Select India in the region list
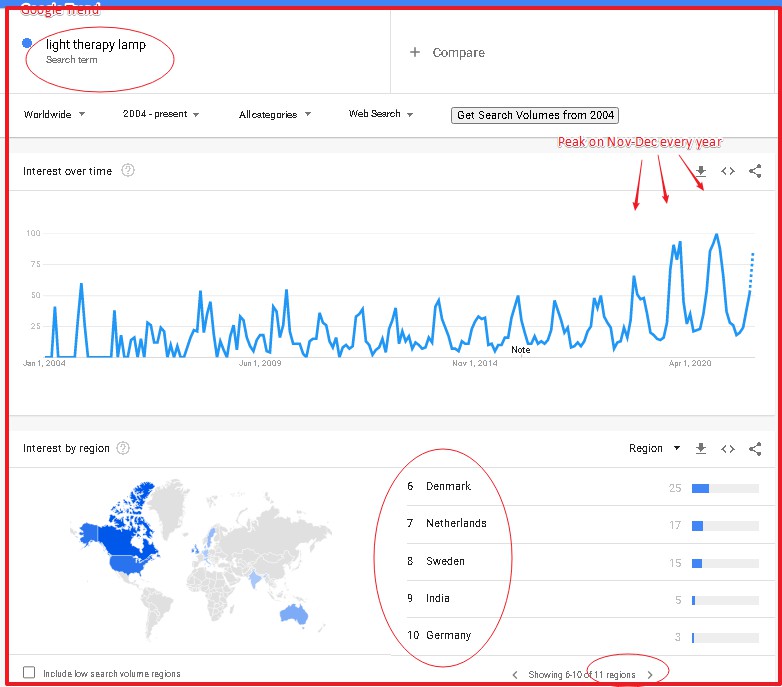 click(437, 598)
